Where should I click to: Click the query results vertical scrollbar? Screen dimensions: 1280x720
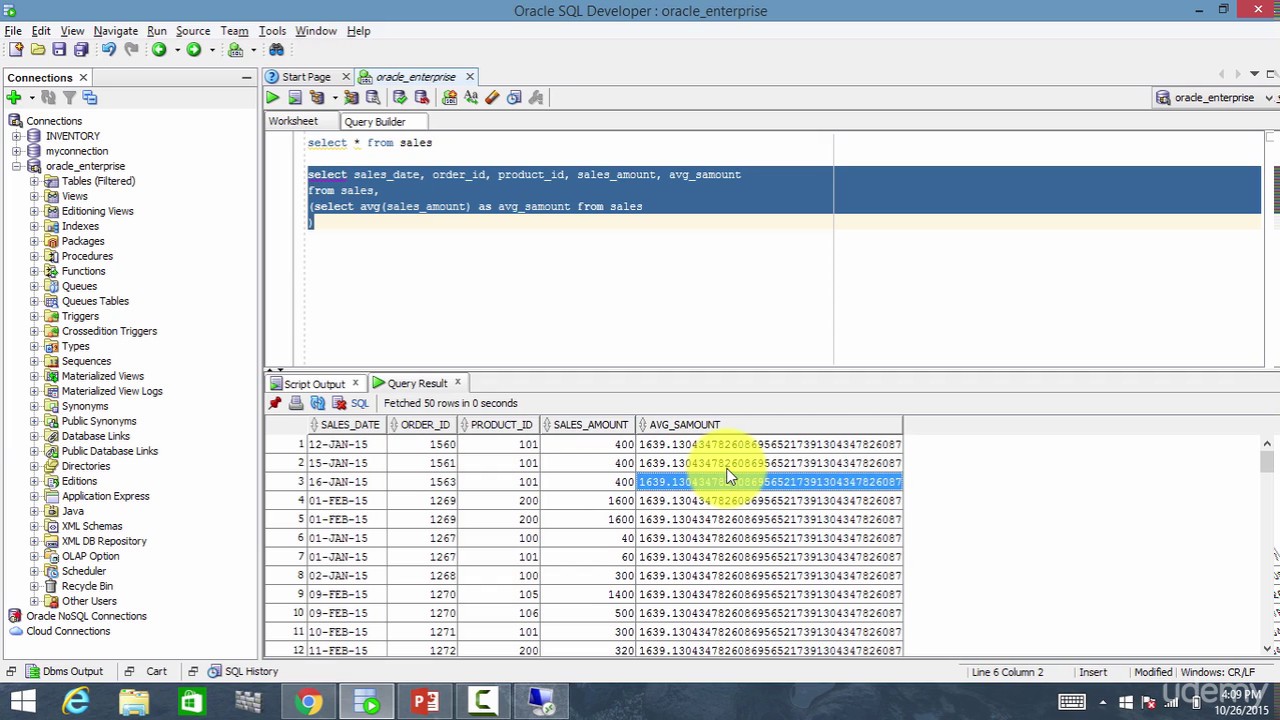coord(1267,545)
